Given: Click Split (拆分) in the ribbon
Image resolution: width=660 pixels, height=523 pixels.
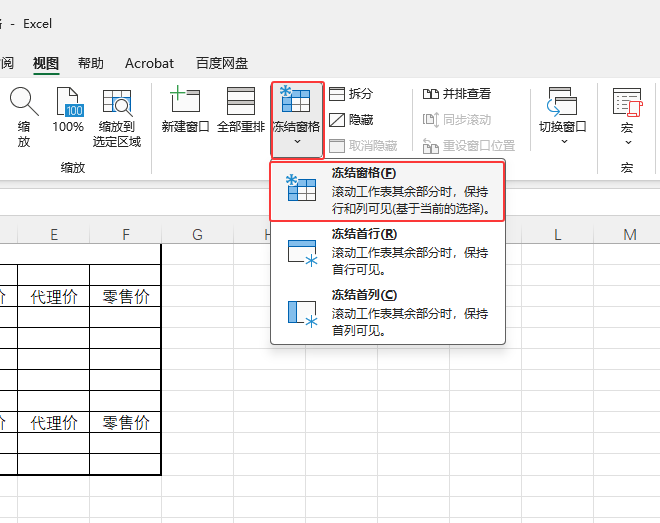Looking at the screenshot, I should pyautogui.click(x=351, y=94).
